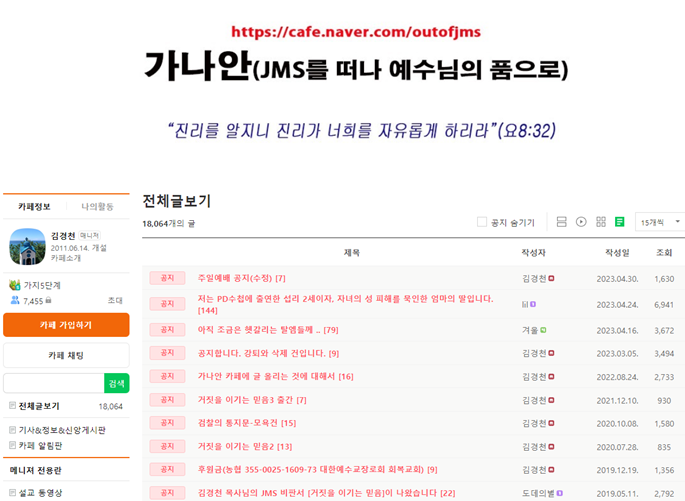Click the cafe rank tree icon
685x501 pixels.
pos(15,285)
